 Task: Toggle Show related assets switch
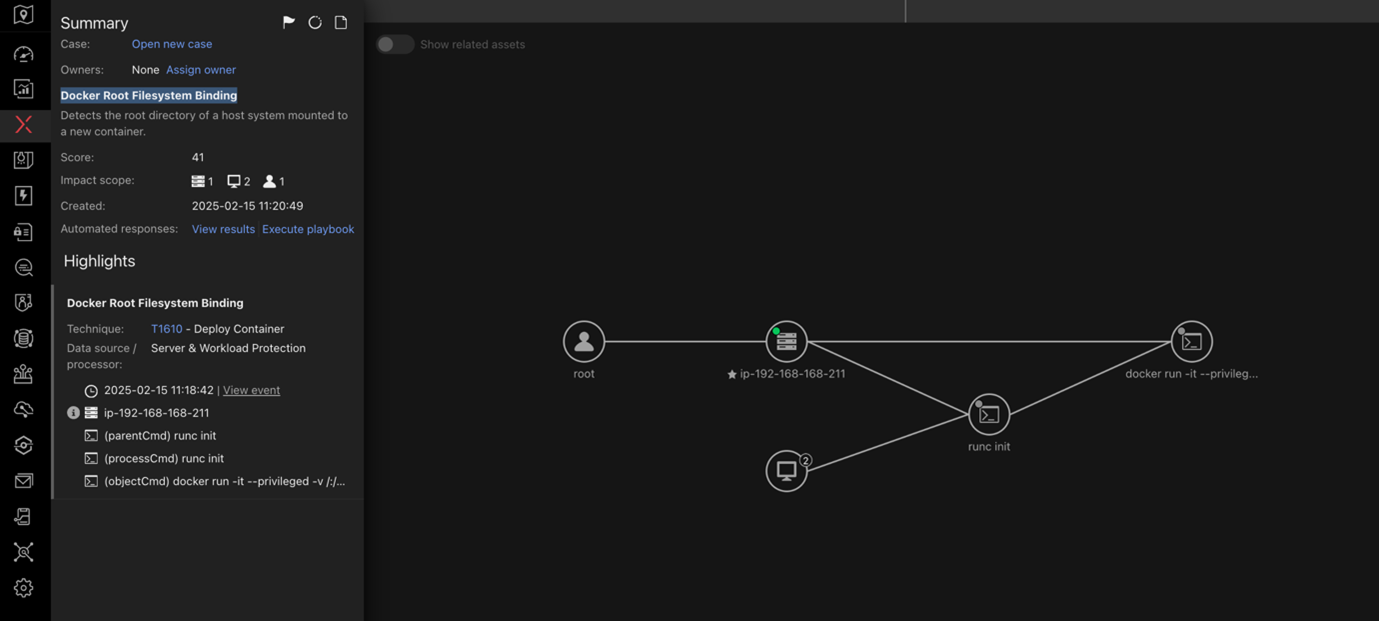pyautogui.click(x=395, y=44)
